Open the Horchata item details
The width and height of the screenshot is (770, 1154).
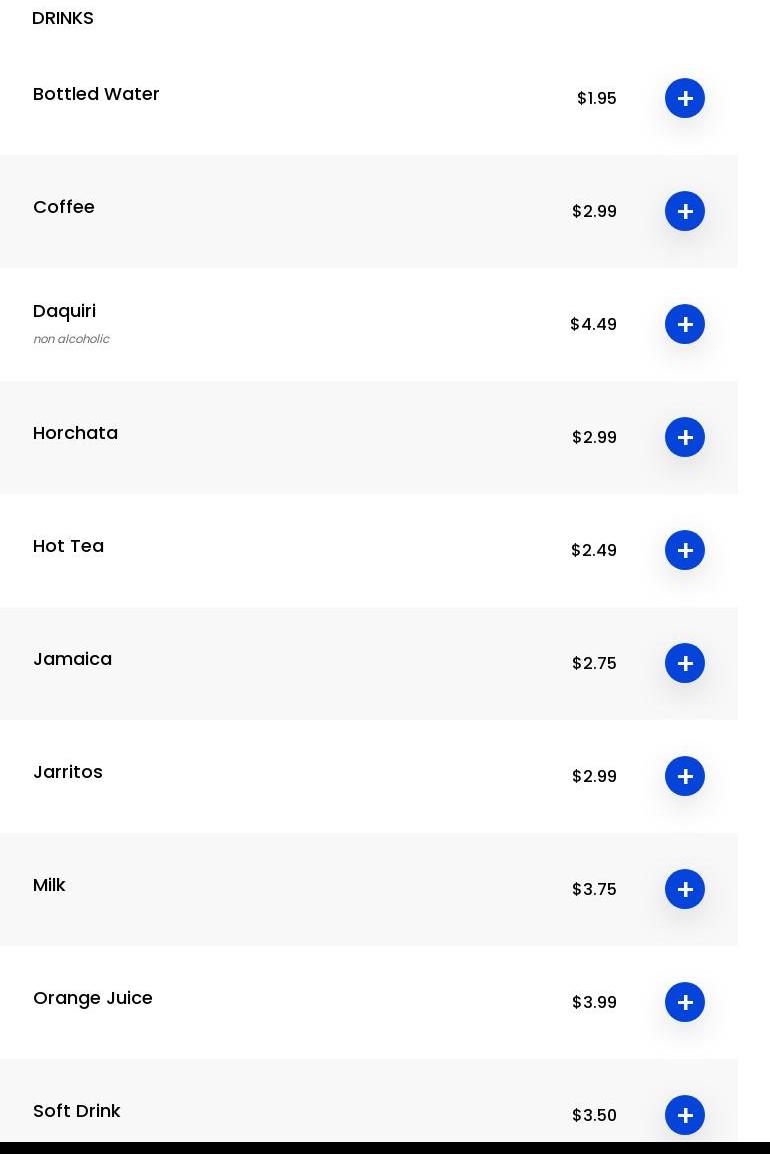(x=75, y=433)
